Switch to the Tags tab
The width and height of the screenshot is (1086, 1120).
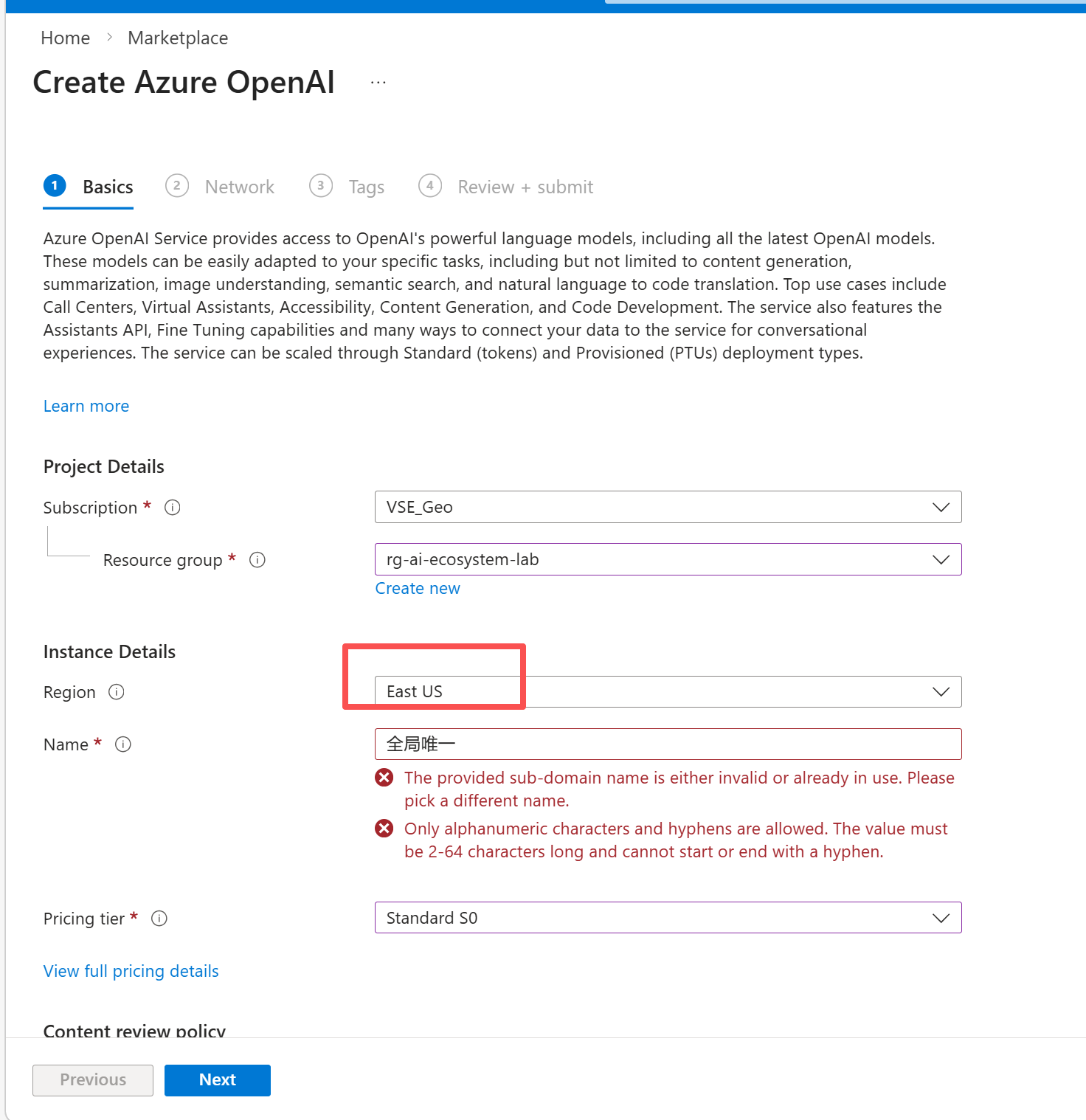(x=347, y=187)
